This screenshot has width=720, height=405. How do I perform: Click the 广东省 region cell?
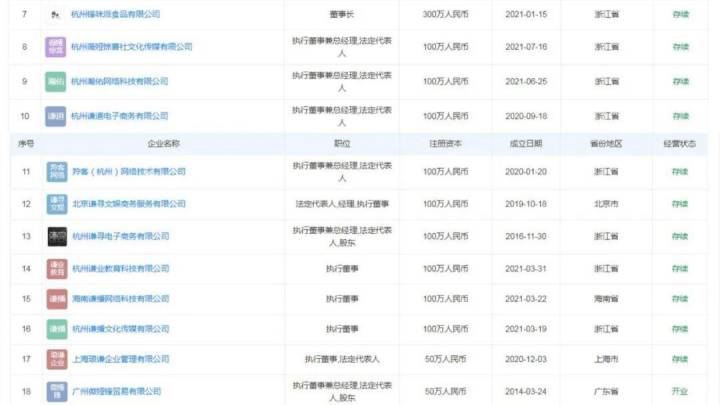tap(606, 391)
